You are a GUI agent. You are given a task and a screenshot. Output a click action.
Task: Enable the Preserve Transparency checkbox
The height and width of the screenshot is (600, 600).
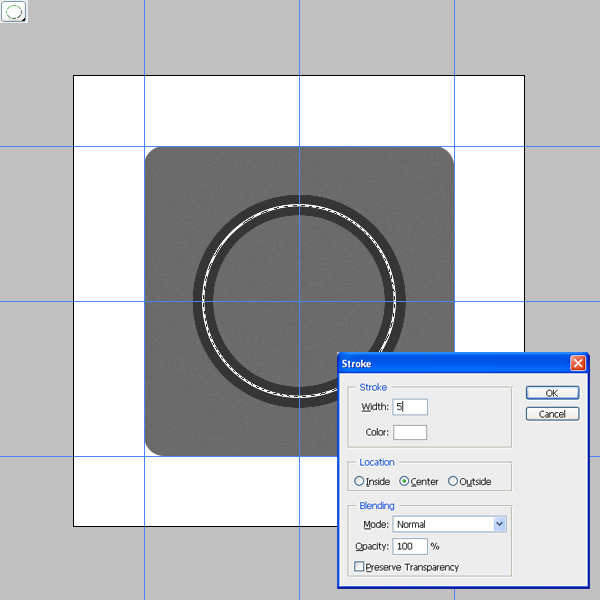[x=360, y=567]
